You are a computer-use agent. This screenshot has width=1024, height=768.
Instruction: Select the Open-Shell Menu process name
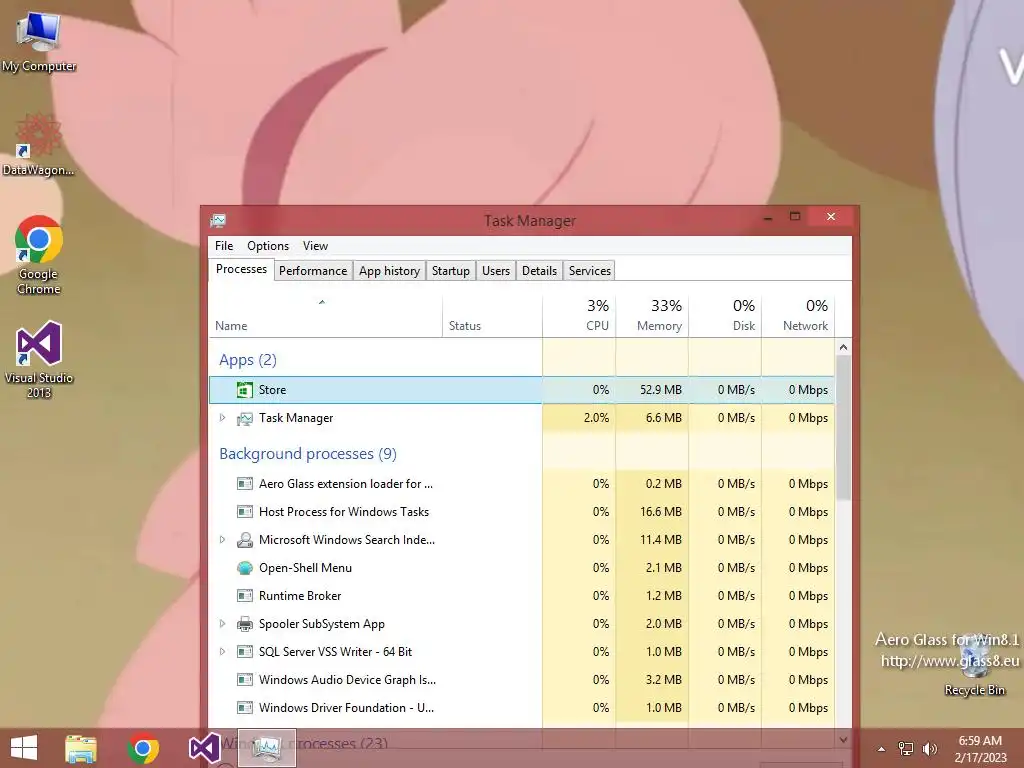[305, 568]
